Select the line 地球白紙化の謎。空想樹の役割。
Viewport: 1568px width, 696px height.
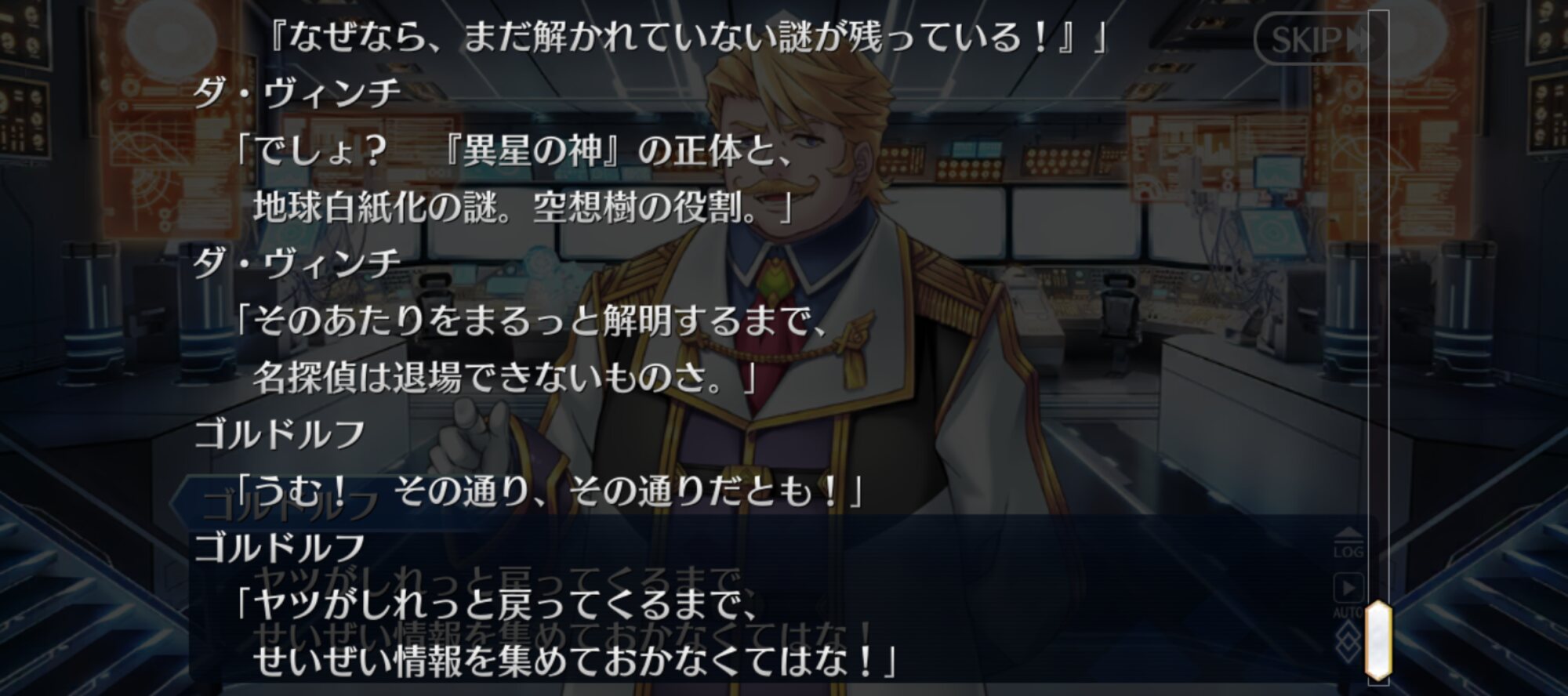coord(524,207)
